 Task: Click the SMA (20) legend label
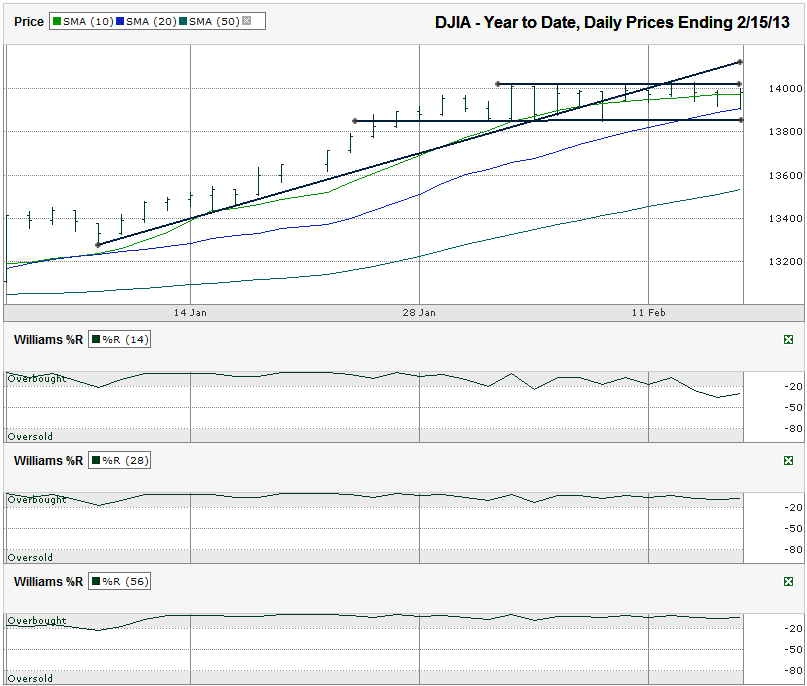[151, 21]
